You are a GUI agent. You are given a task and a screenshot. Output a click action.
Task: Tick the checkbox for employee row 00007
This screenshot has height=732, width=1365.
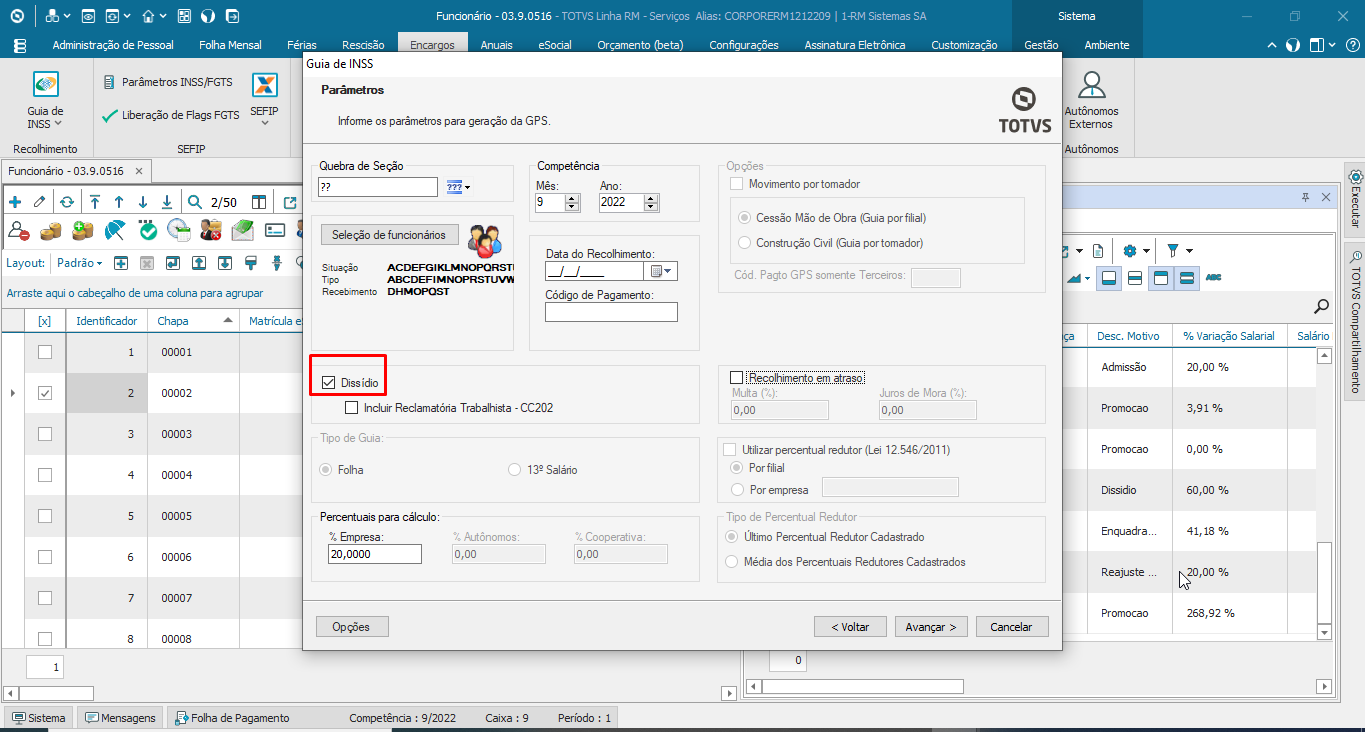(45, 598)
